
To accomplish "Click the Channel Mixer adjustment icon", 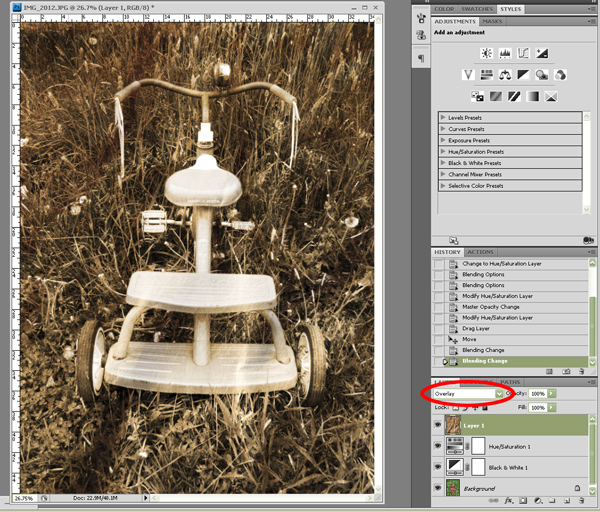I will pos(560,75).
